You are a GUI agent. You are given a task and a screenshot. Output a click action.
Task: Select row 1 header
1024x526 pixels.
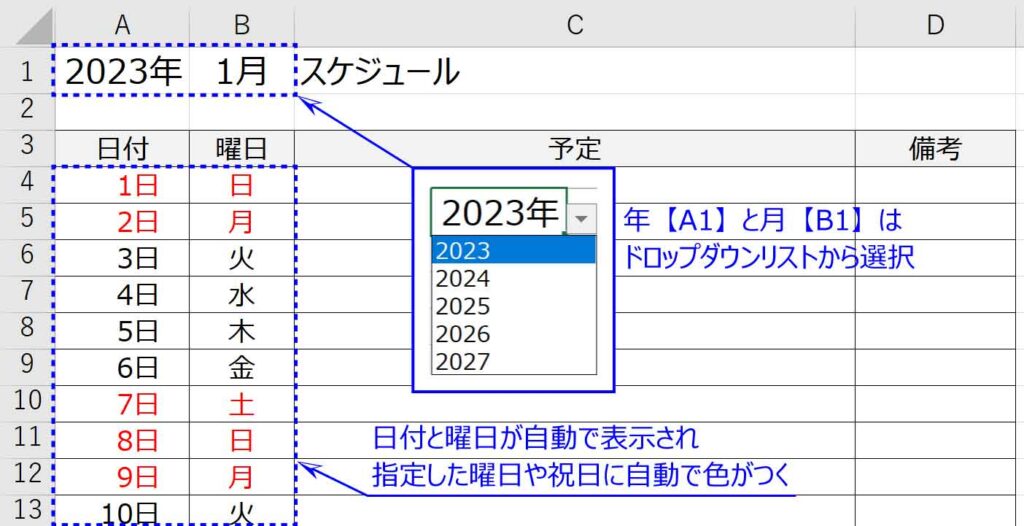coord(27,72)
